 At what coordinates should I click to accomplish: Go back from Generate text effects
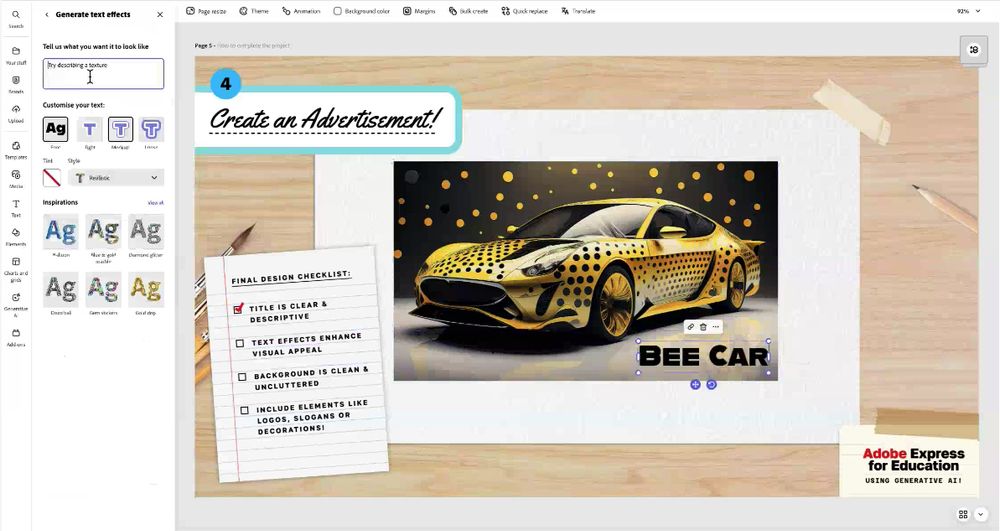click(47, 14)
